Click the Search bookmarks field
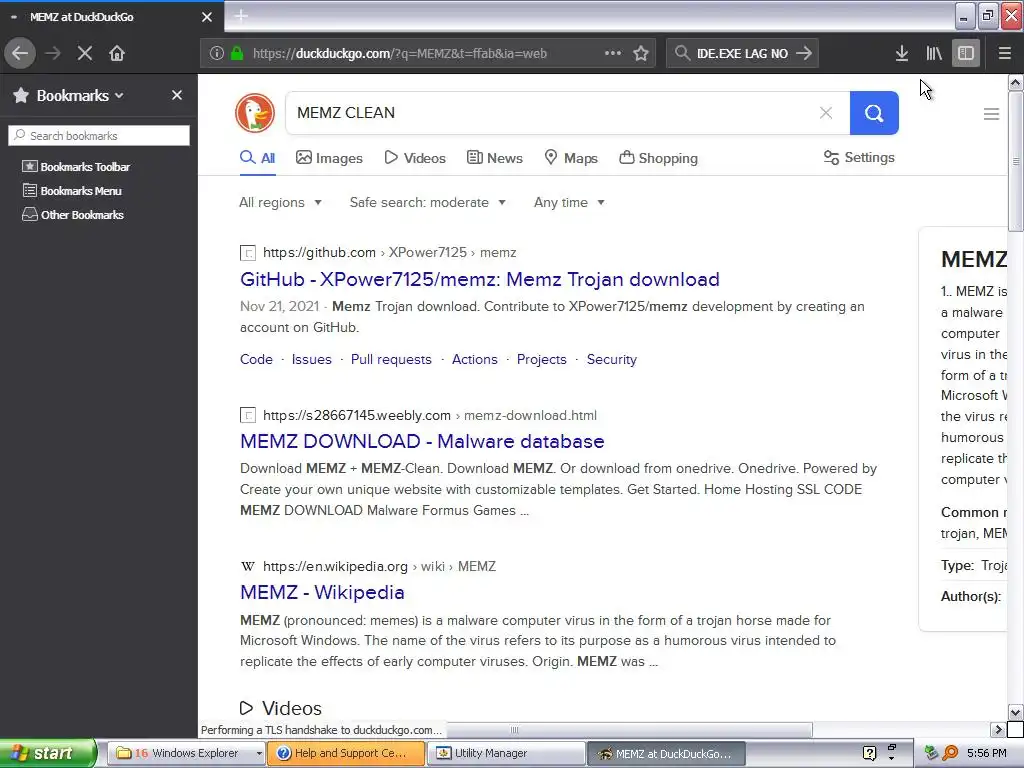 pos(99,136)
